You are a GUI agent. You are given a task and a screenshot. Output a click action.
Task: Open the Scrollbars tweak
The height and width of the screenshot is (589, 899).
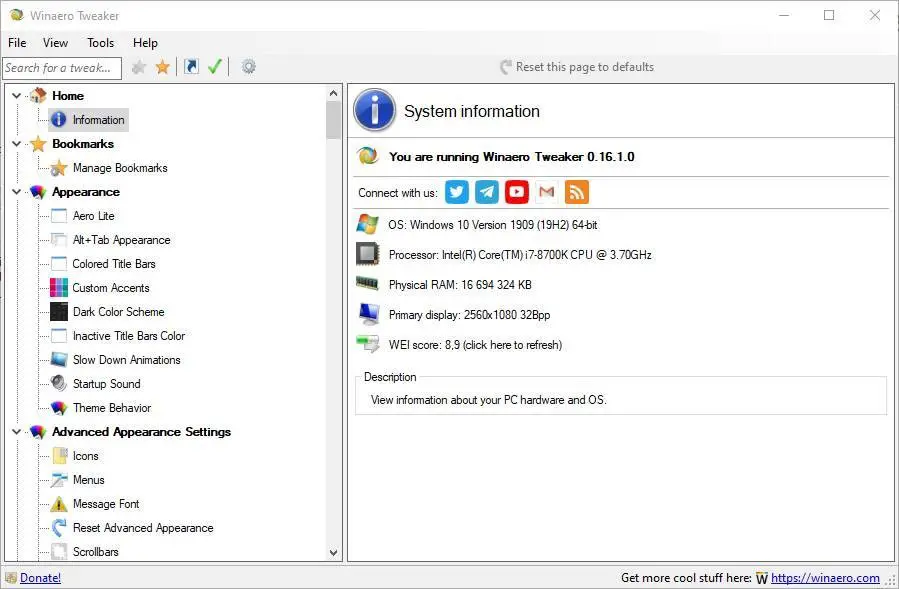[95, 552]
